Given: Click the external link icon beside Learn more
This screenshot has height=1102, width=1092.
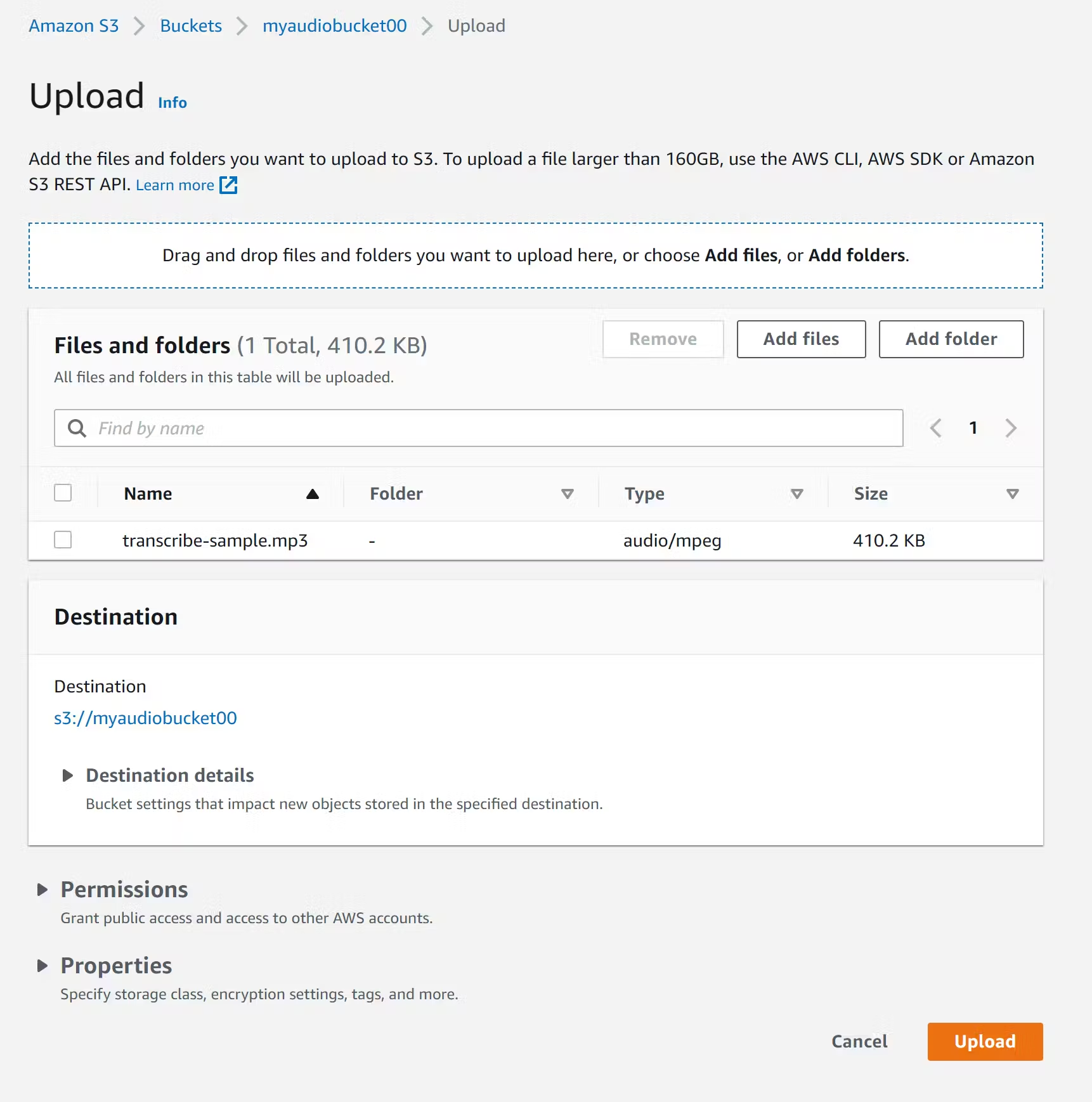Looking at the screenshot, I should [x=228, y=185].
